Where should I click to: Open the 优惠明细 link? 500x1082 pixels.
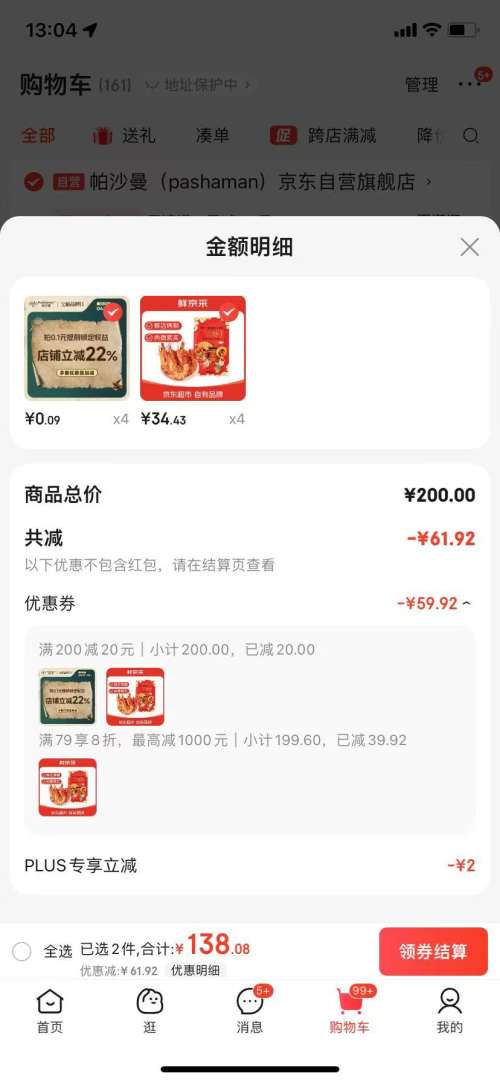(x=195, y=970)
